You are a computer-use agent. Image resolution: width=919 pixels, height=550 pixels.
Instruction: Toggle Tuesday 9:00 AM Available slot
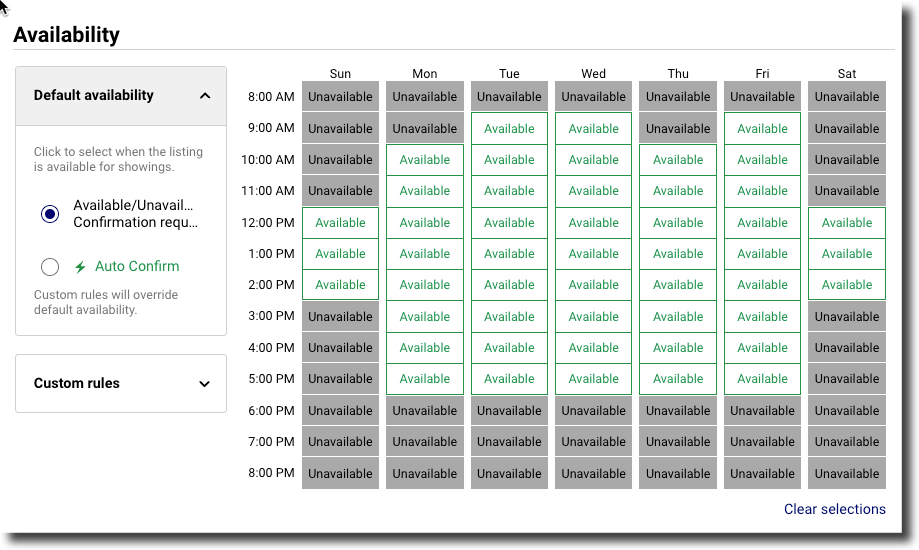(509, 128)
